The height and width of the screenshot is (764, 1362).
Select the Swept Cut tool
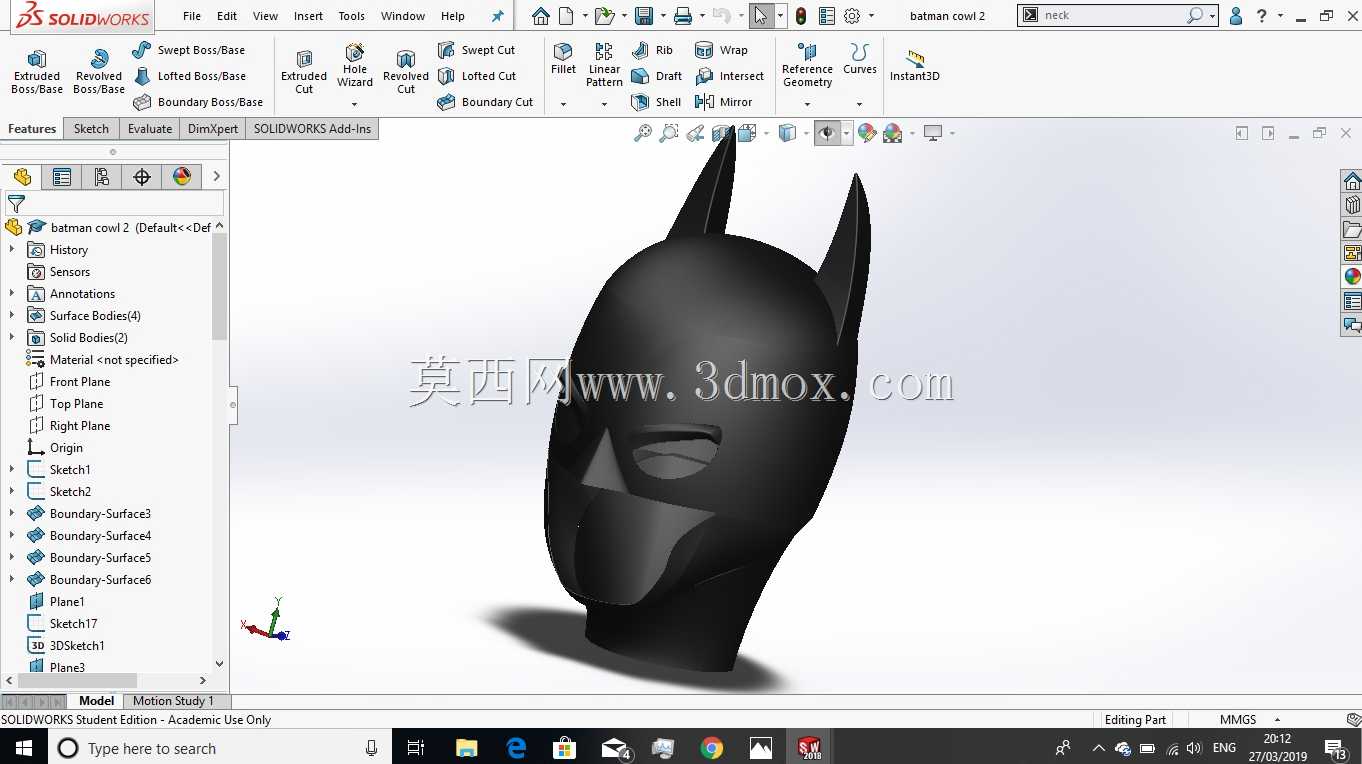tap(476, 50)
